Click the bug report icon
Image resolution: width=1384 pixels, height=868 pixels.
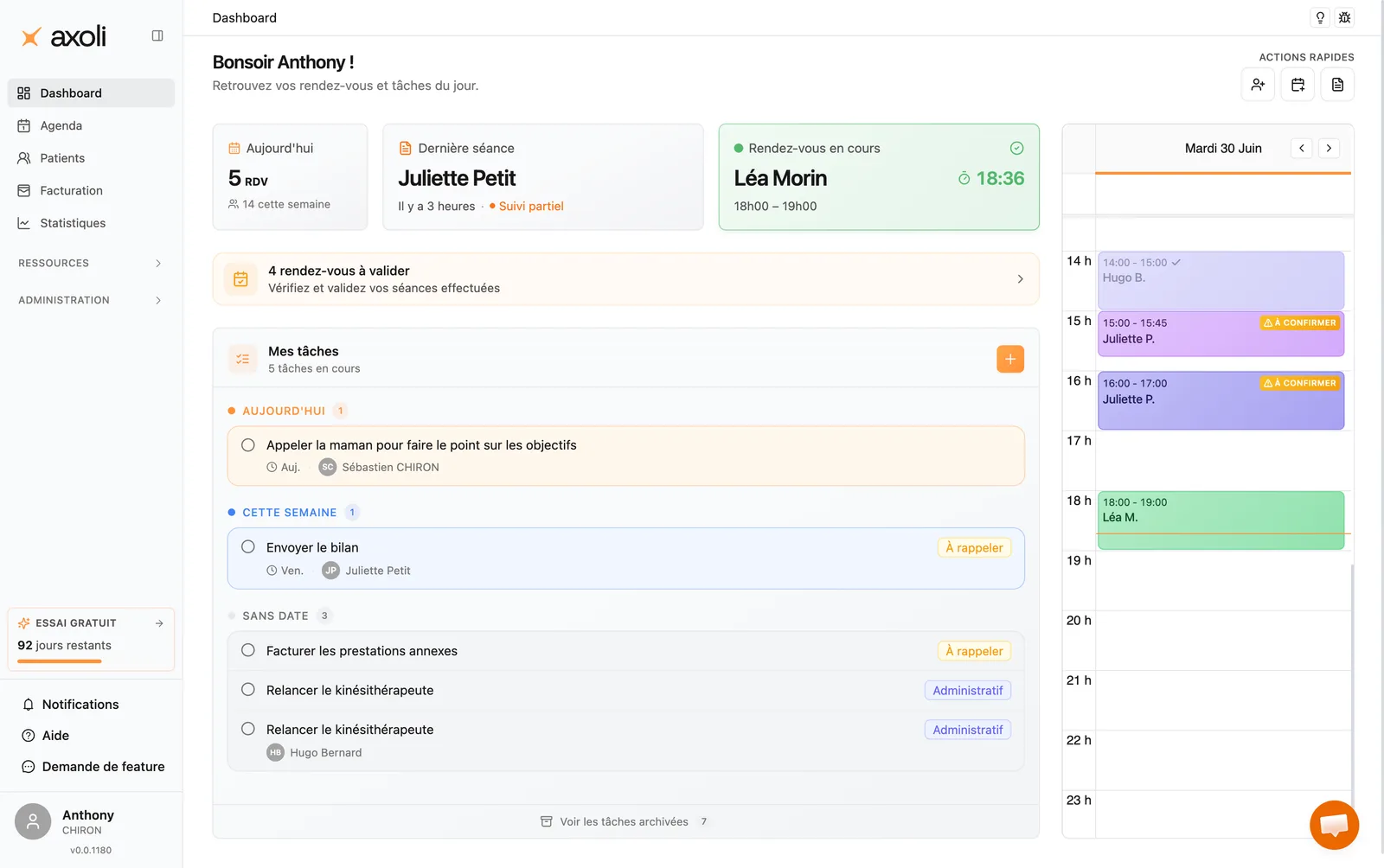tap(1344, 17)
